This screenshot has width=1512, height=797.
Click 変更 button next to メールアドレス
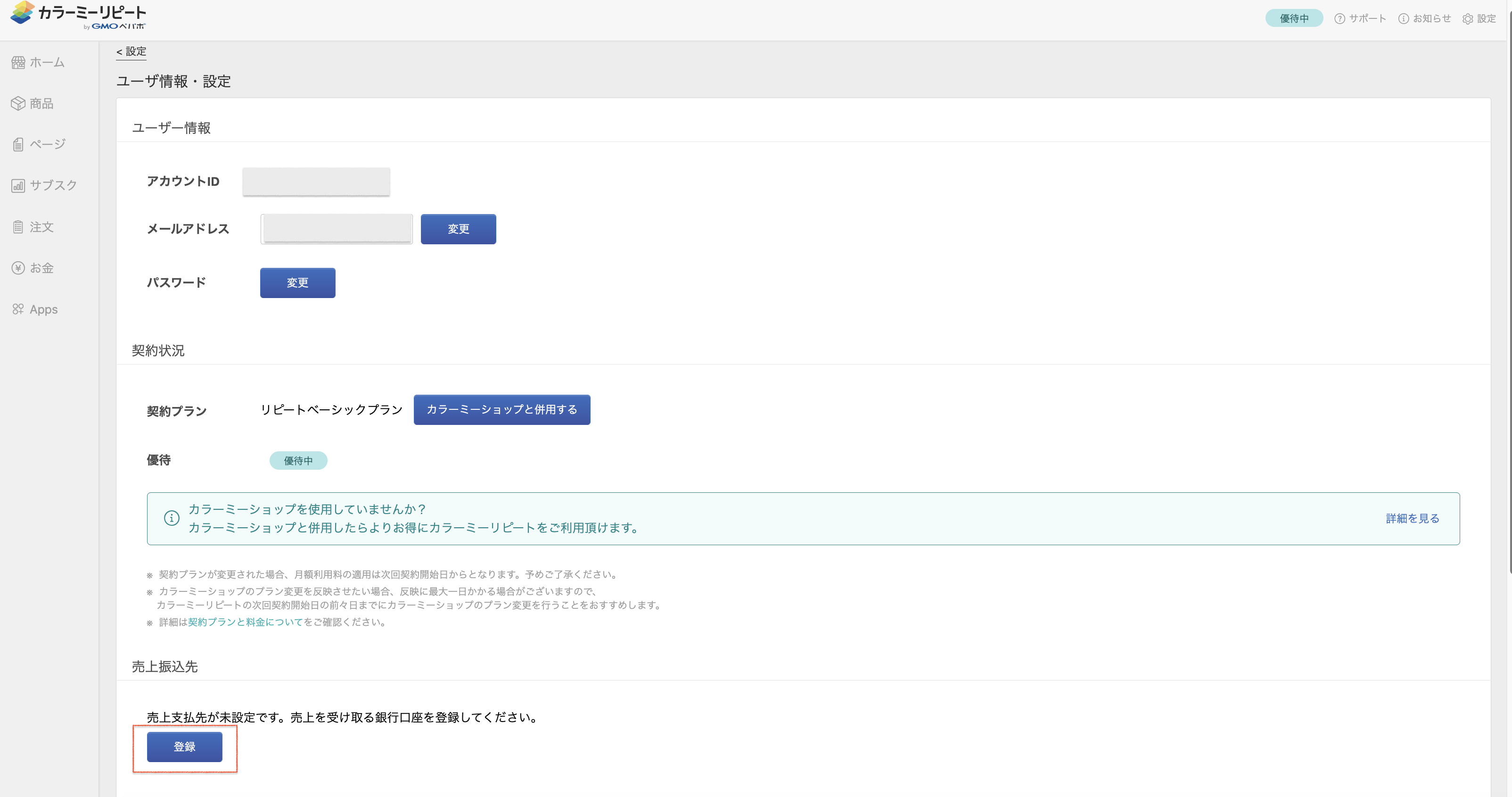459,229
